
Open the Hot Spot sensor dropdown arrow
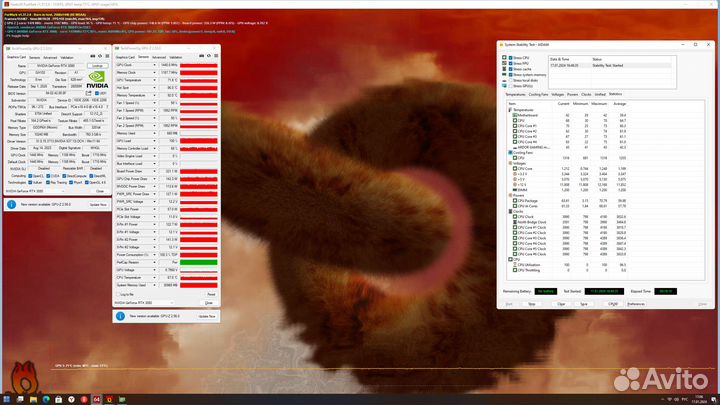[154, 88]
